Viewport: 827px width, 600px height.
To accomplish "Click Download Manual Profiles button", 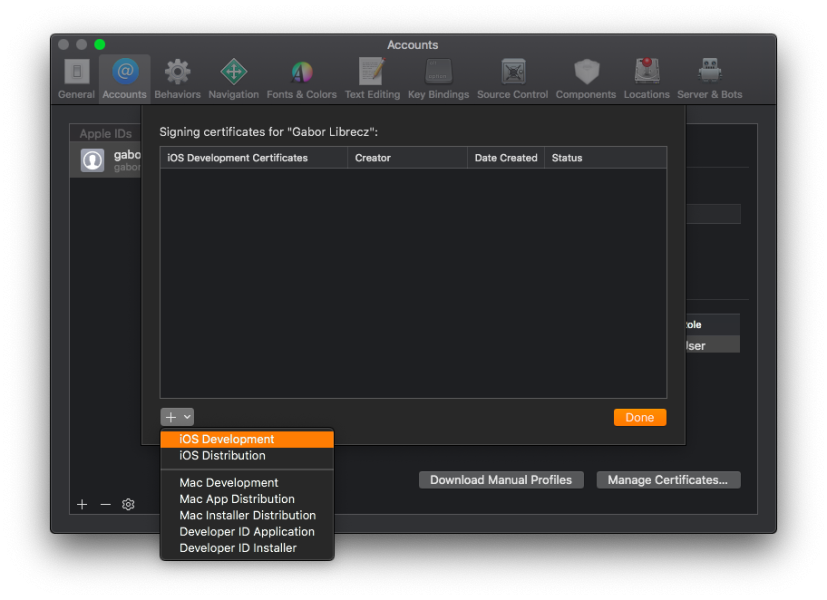I will click(x=501, y=480).
